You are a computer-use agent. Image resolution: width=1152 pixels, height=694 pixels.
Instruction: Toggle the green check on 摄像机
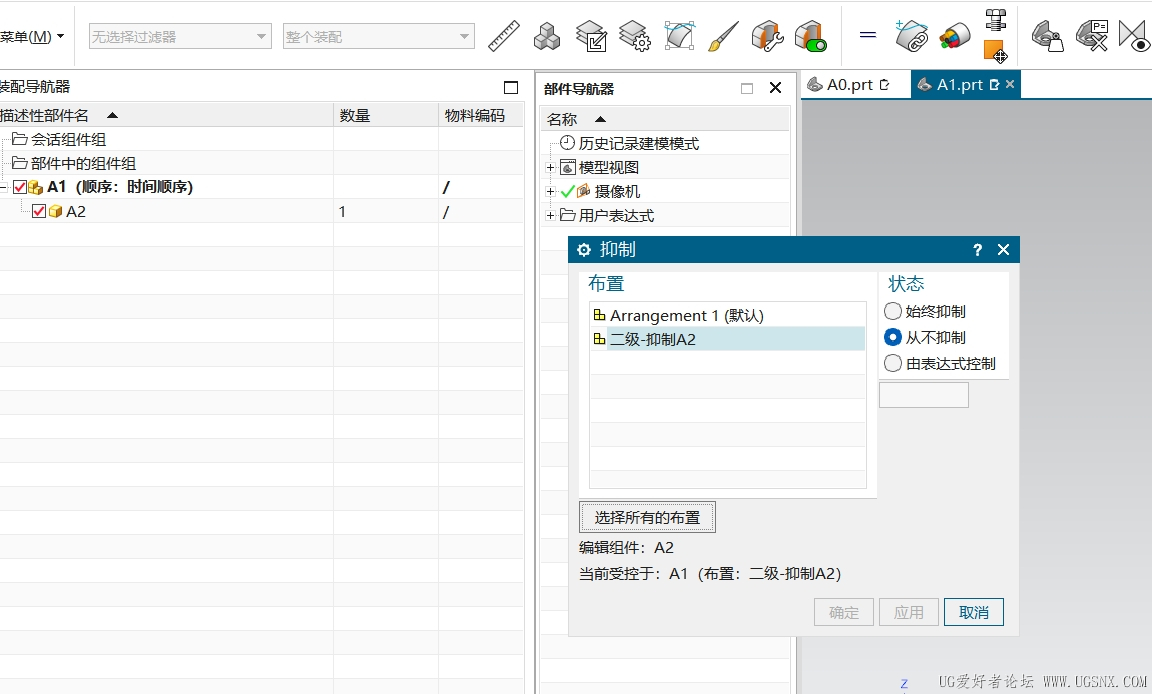[568, 192]
